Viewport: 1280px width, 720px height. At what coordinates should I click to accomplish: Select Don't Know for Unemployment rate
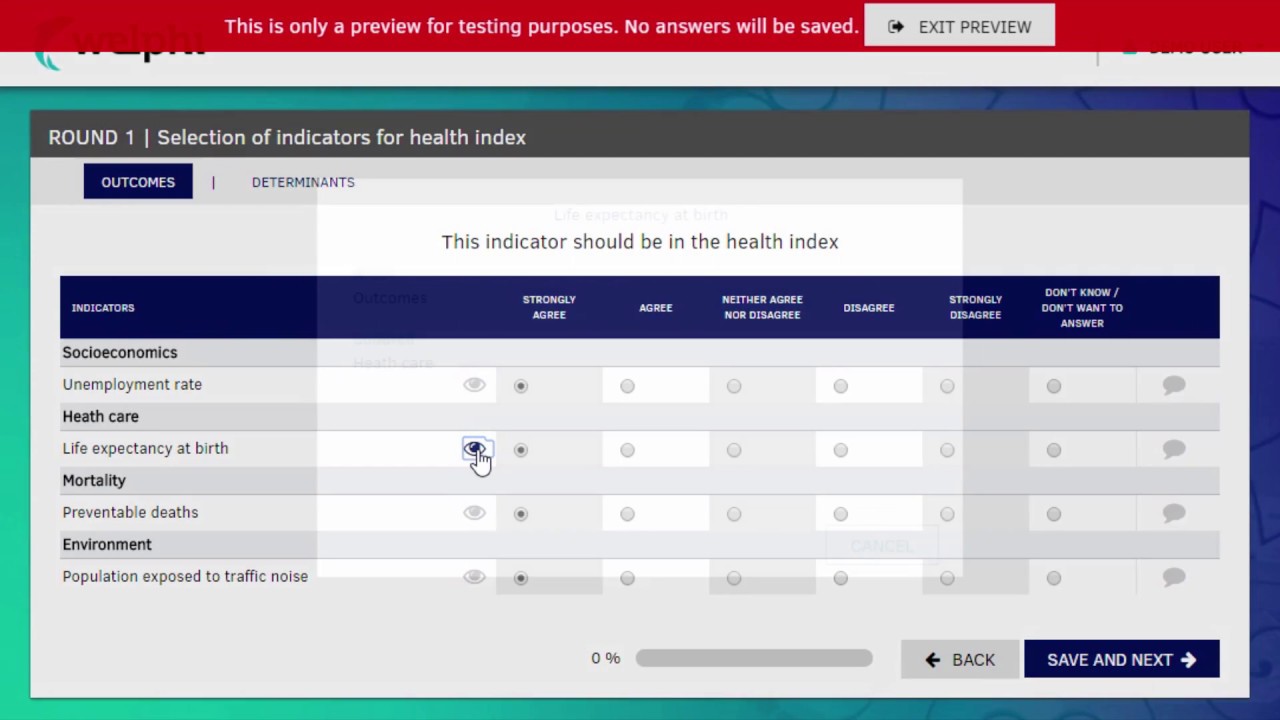(1054, 386)
